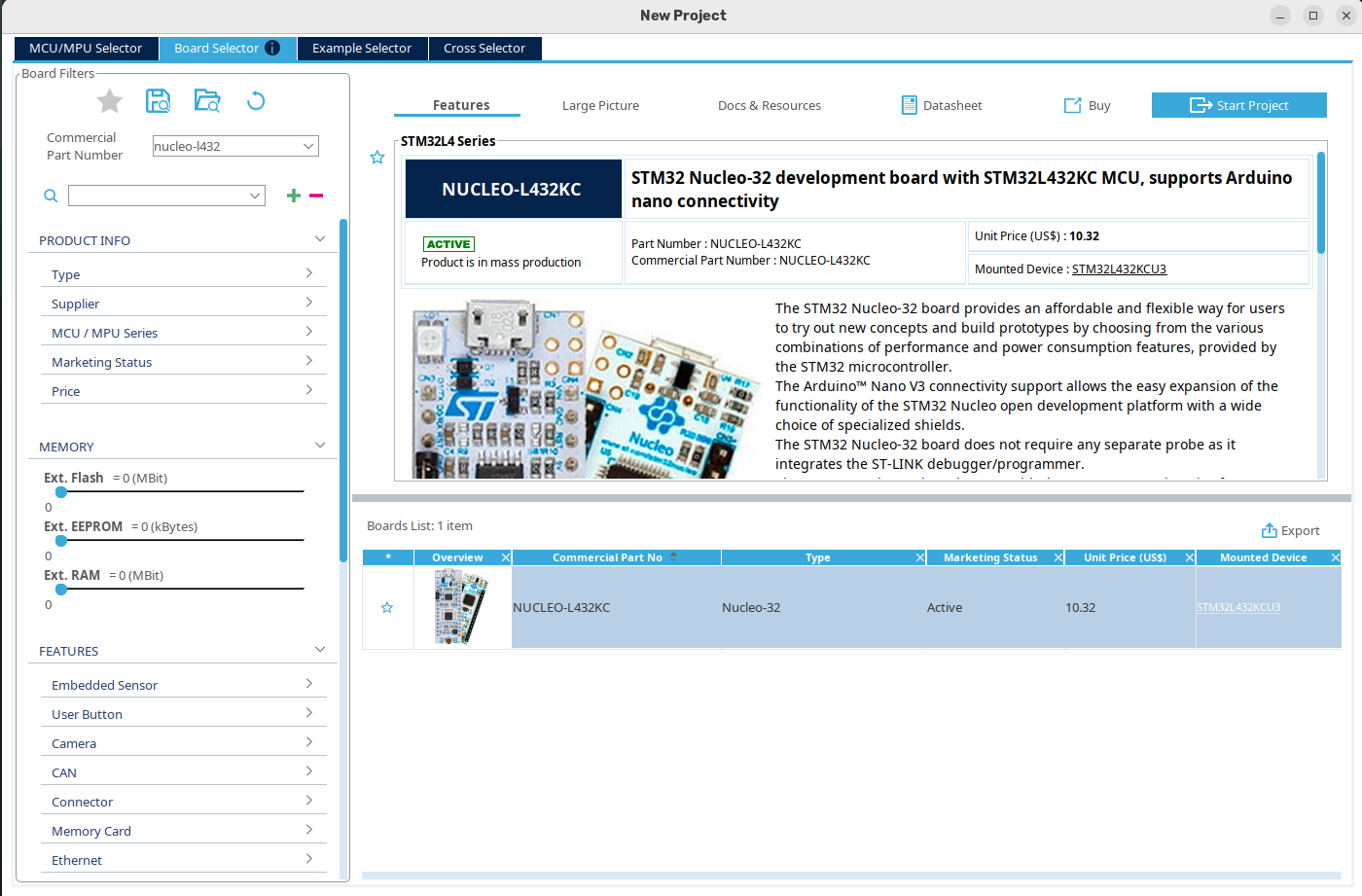Select the Board Selector tab

(x=227, y=48)
